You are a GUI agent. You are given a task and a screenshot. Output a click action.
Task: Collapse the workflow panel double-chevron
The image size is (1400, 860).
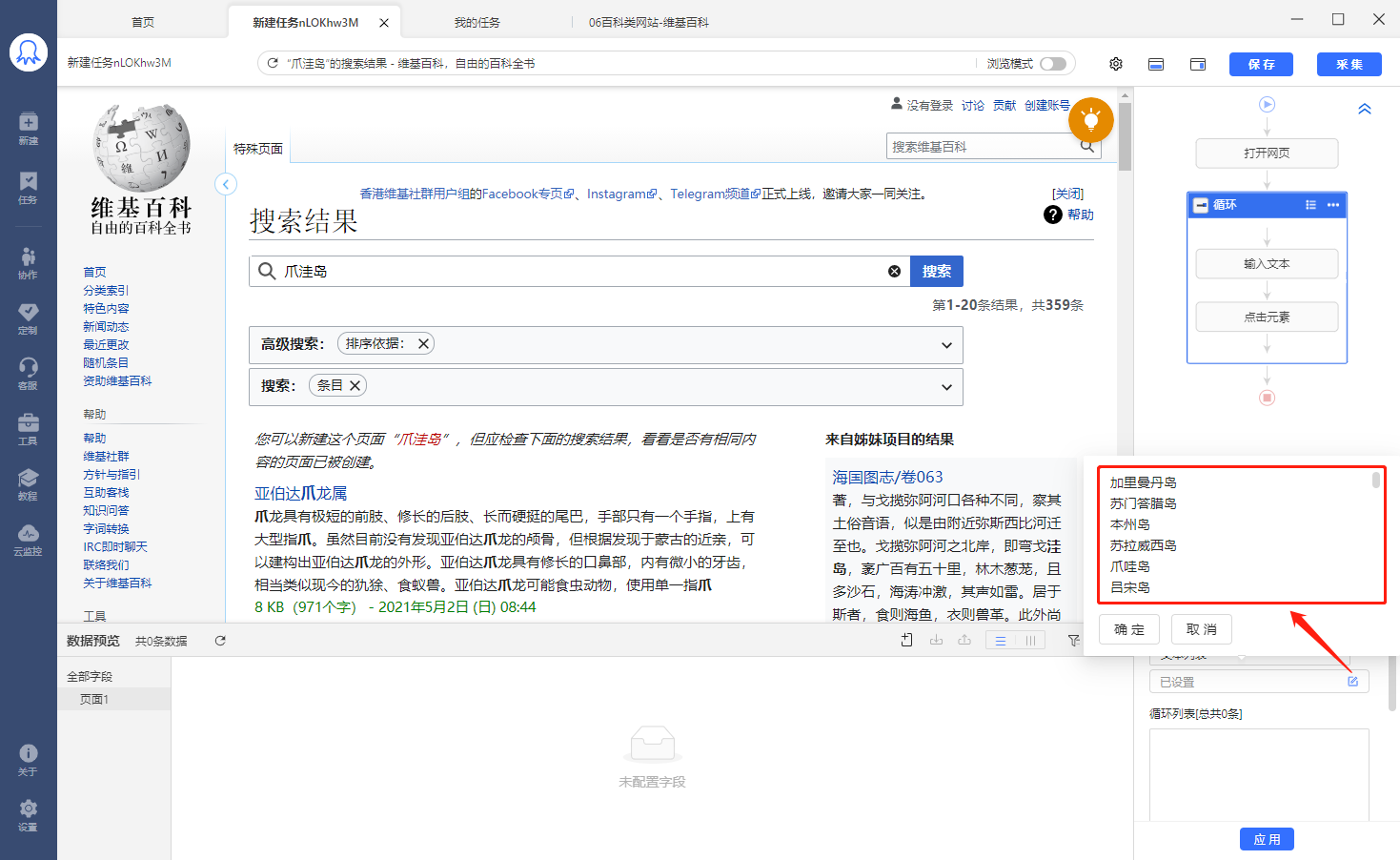[x=1365, y=109]
